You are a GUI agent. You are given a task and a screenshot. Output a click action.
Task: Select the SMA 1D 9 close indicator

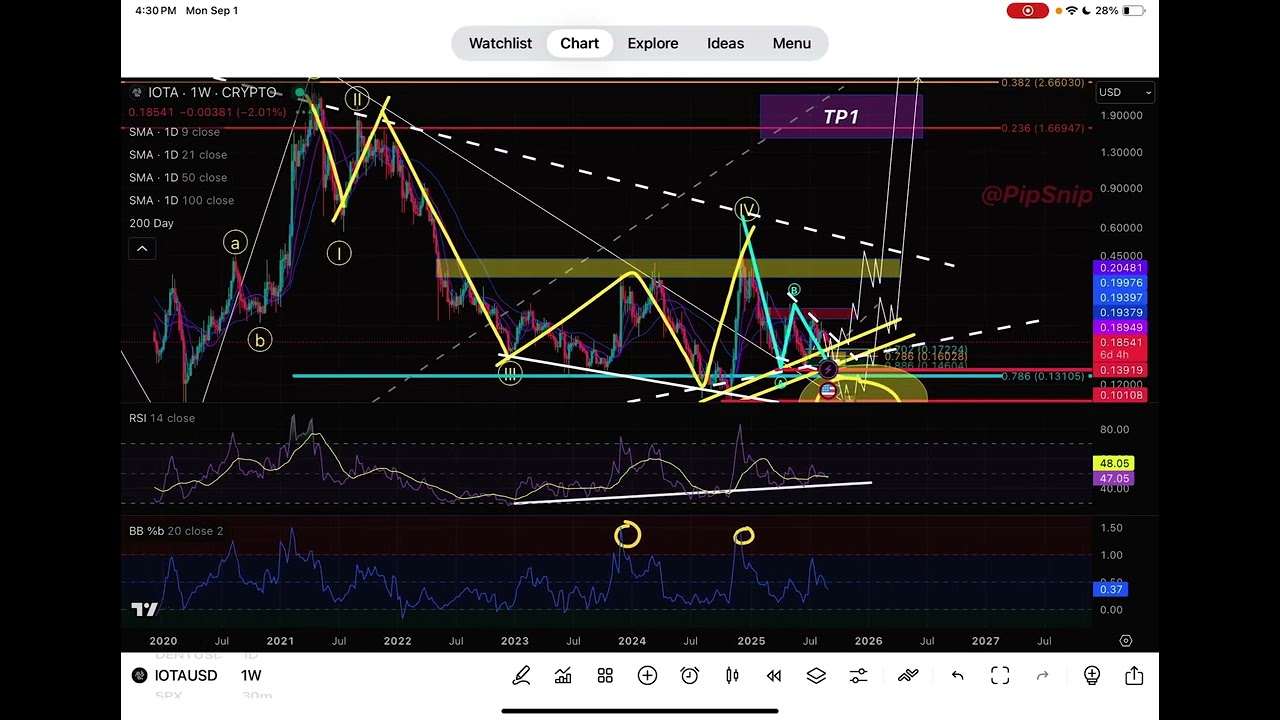pyautogui.click(x=174, y=132)
